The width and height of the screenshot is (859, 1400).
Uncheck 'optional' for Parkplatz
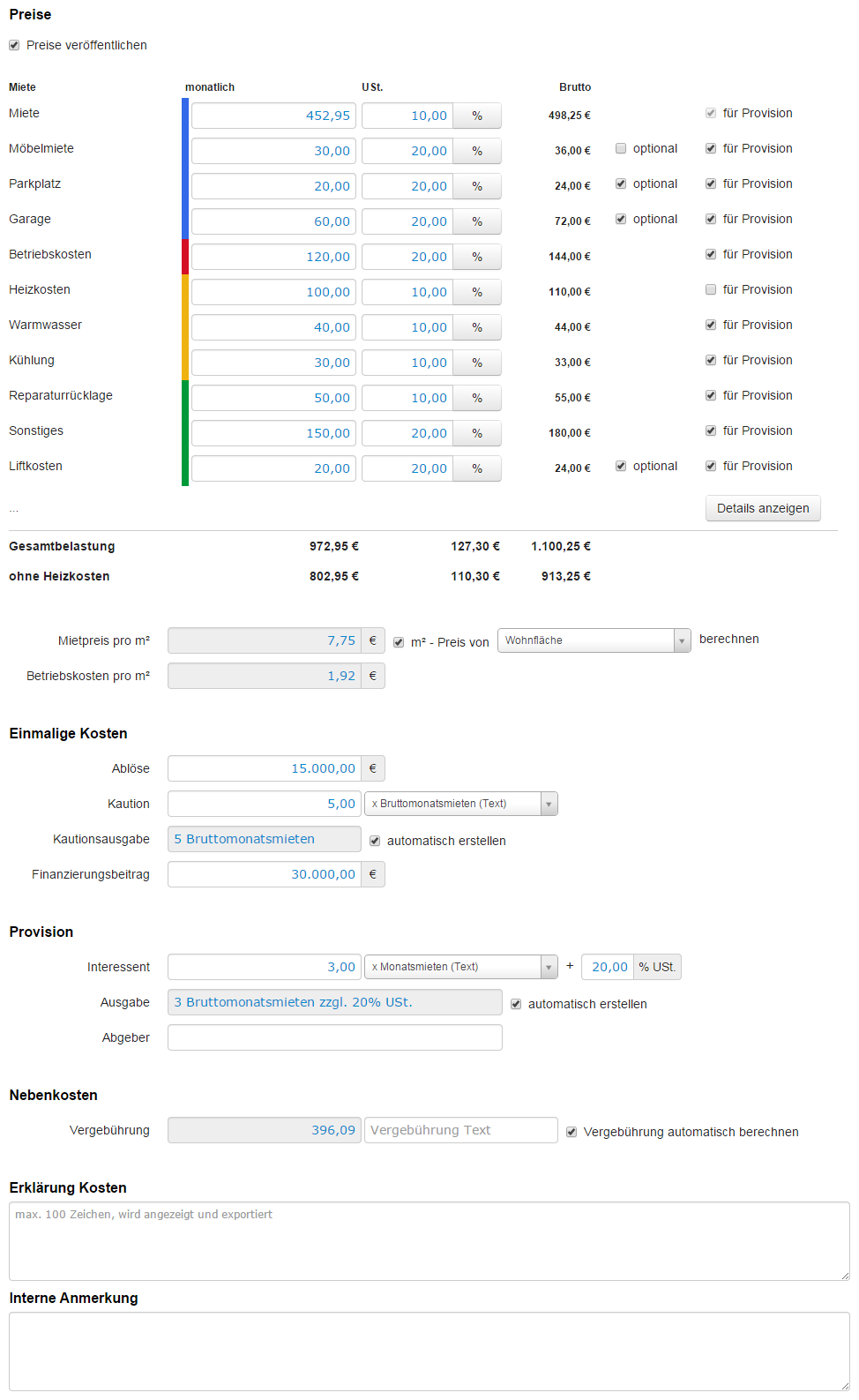[x=621, y=183]
